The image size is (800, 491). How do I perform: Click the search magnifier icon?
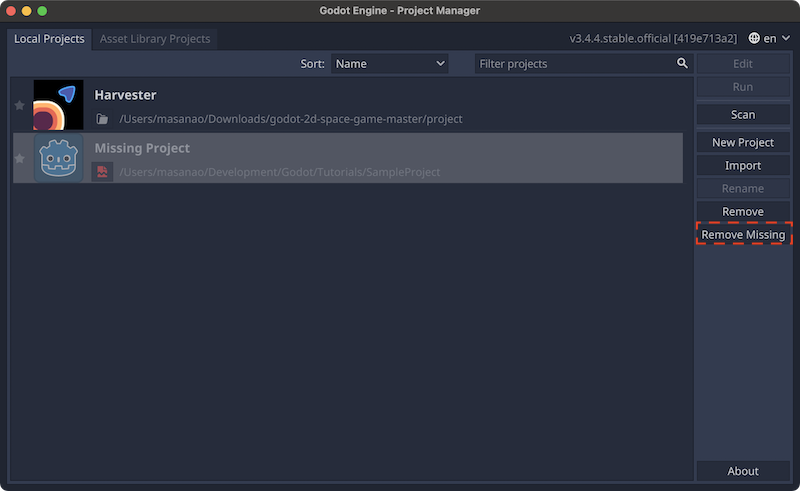(682, 63)
